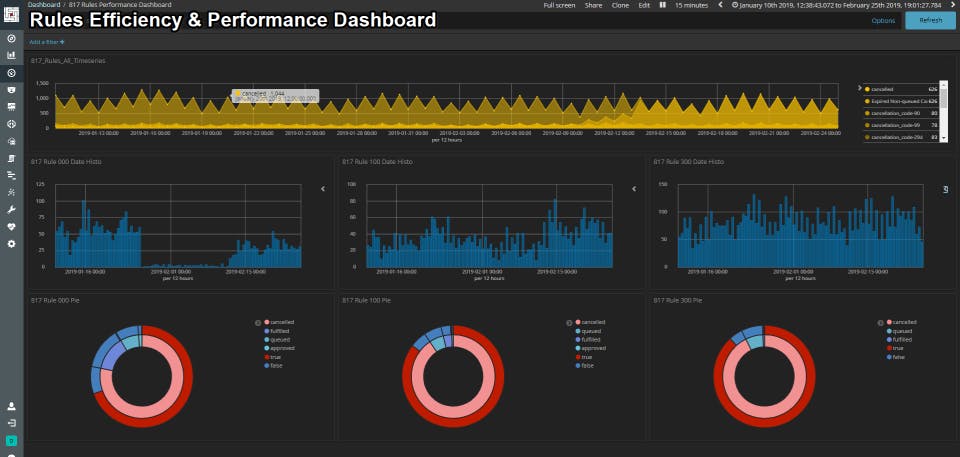Open Visualize via the bar chart sidebar icon
Screen dimensions: 960x457
click(x=11, y=55)
